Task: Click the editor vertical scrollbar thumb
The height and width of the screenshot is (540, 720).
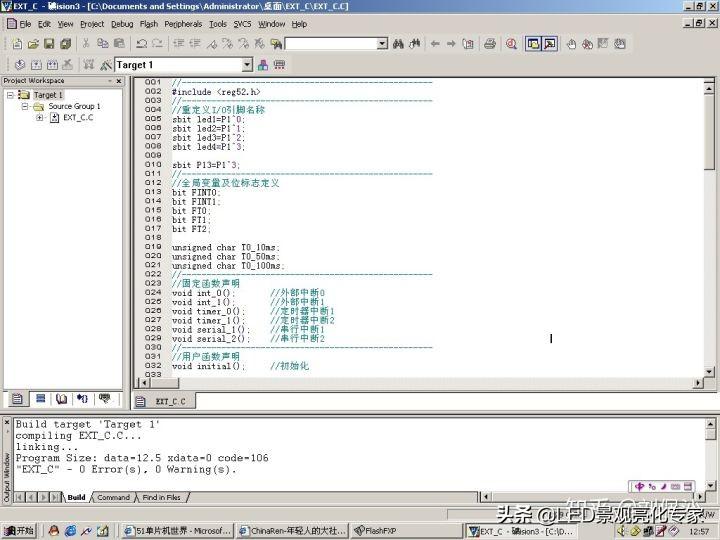Action: point(709,130)
